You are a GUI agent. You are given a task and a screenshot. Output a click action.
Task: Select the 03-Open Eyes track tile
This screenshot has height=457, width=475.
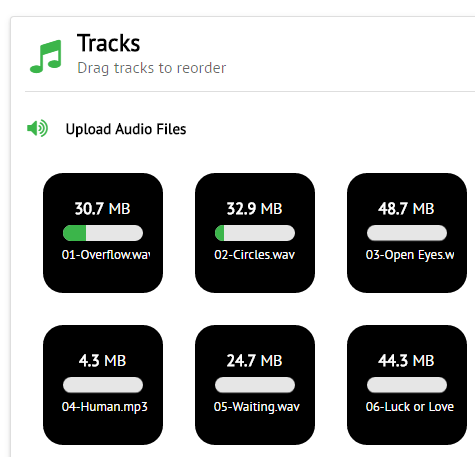pos(407,233)
